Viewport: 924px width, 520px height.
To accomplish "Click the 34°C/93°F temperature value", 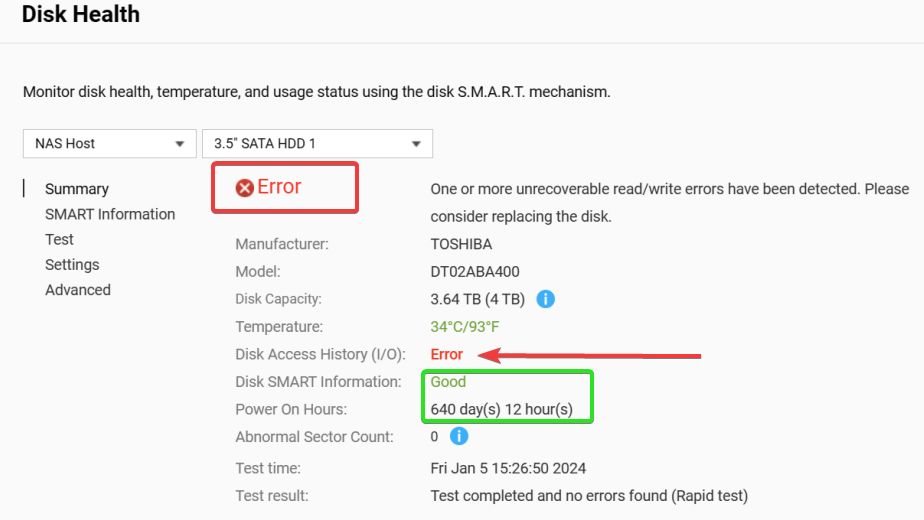I will click(464, 327).
